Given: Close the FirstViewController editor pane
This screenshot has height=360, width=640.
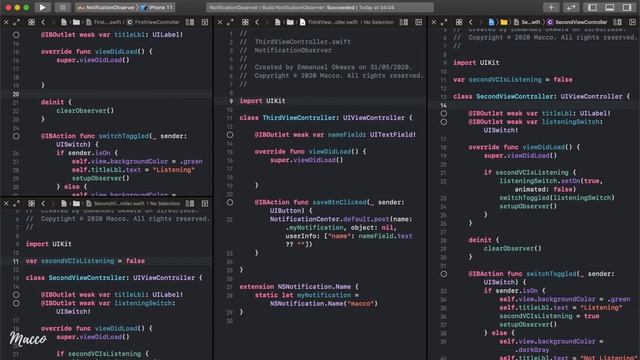Looking at the screenshot, I should click(6, 22).
